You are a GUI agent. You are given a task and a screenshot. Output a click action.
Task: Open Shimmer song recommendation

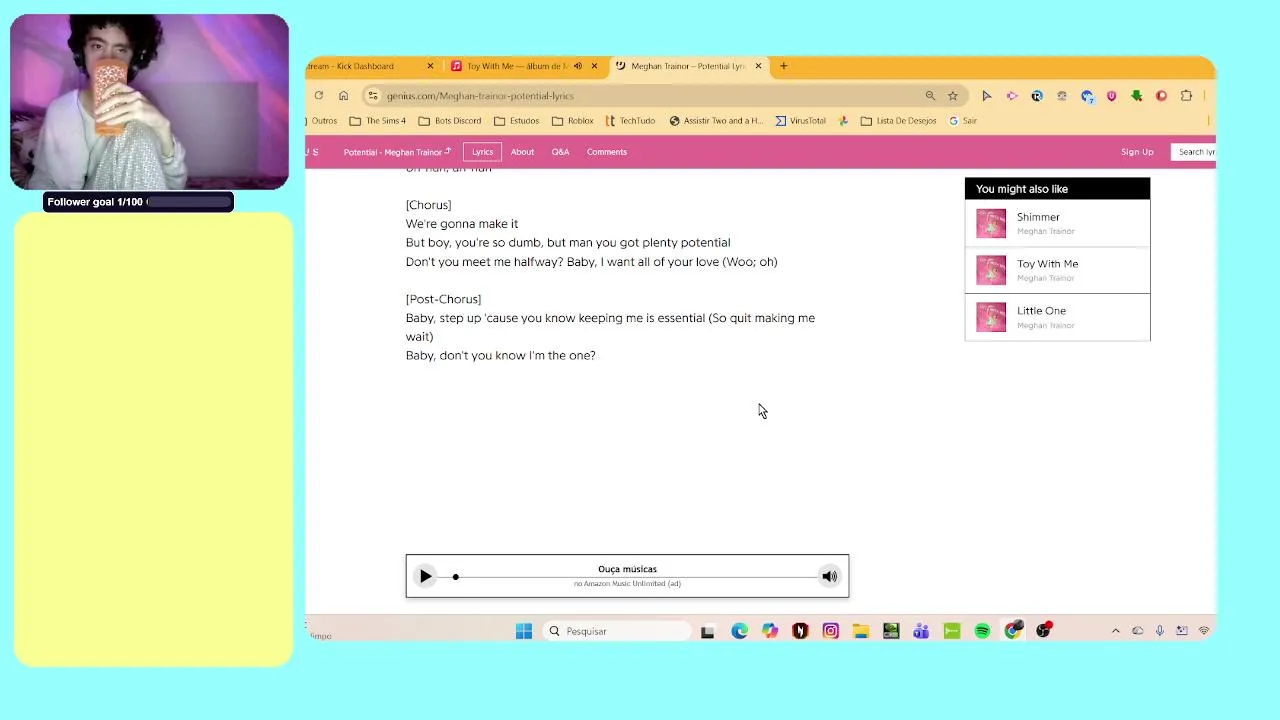1057,223
